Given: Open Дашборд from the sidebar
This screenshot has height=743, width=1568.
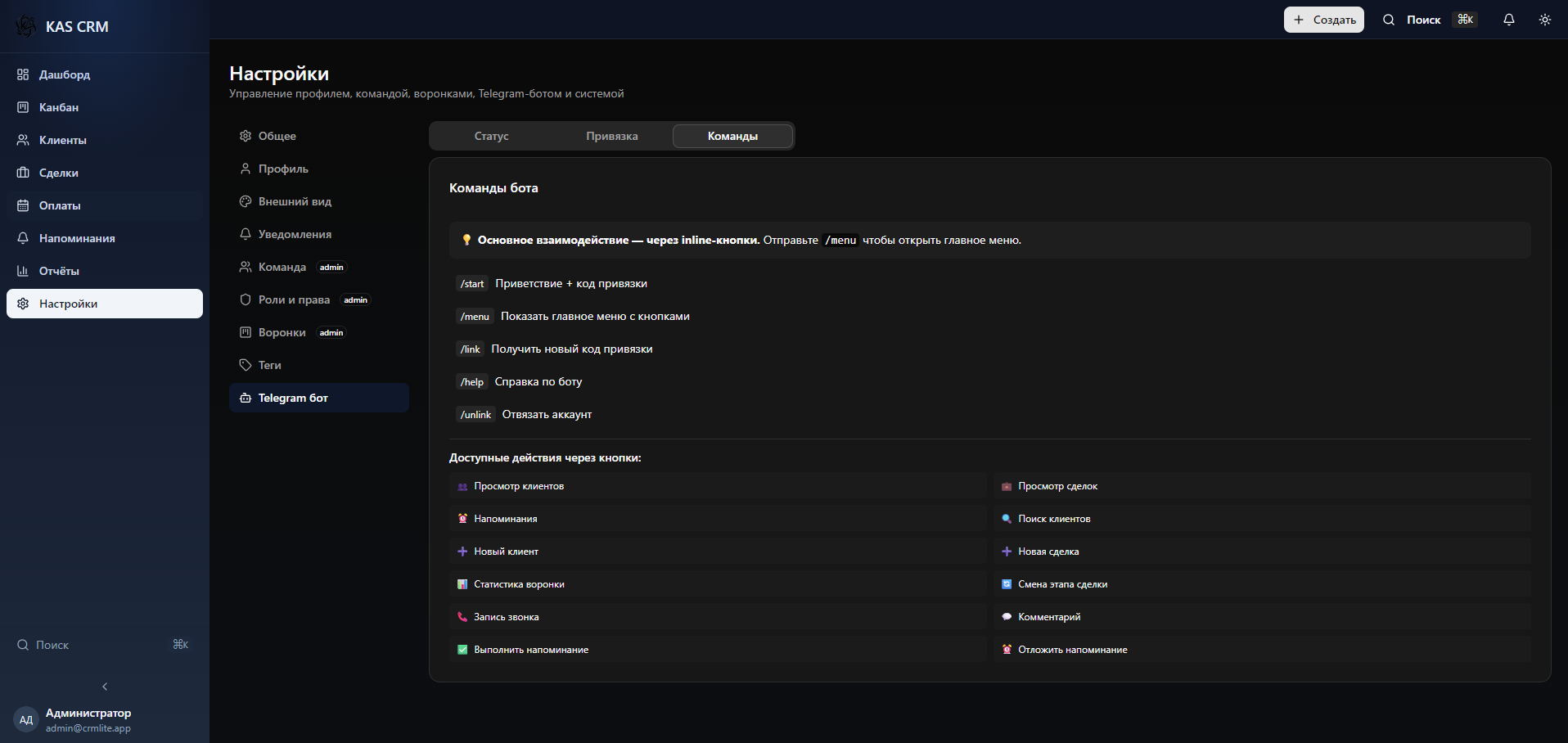Looking at the screenshot, I should point(105,74).
